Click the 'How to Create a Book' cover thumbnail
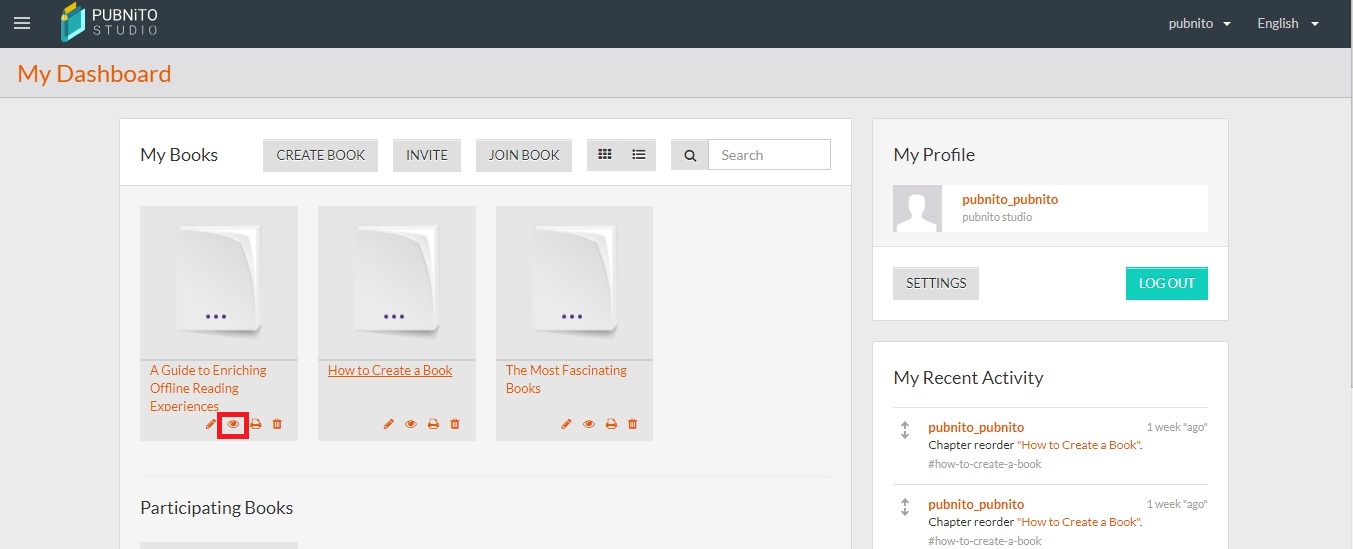Image resolution: width=1353 pixels, height=549 pixels. pyautogui.click(x=396, y=282)
